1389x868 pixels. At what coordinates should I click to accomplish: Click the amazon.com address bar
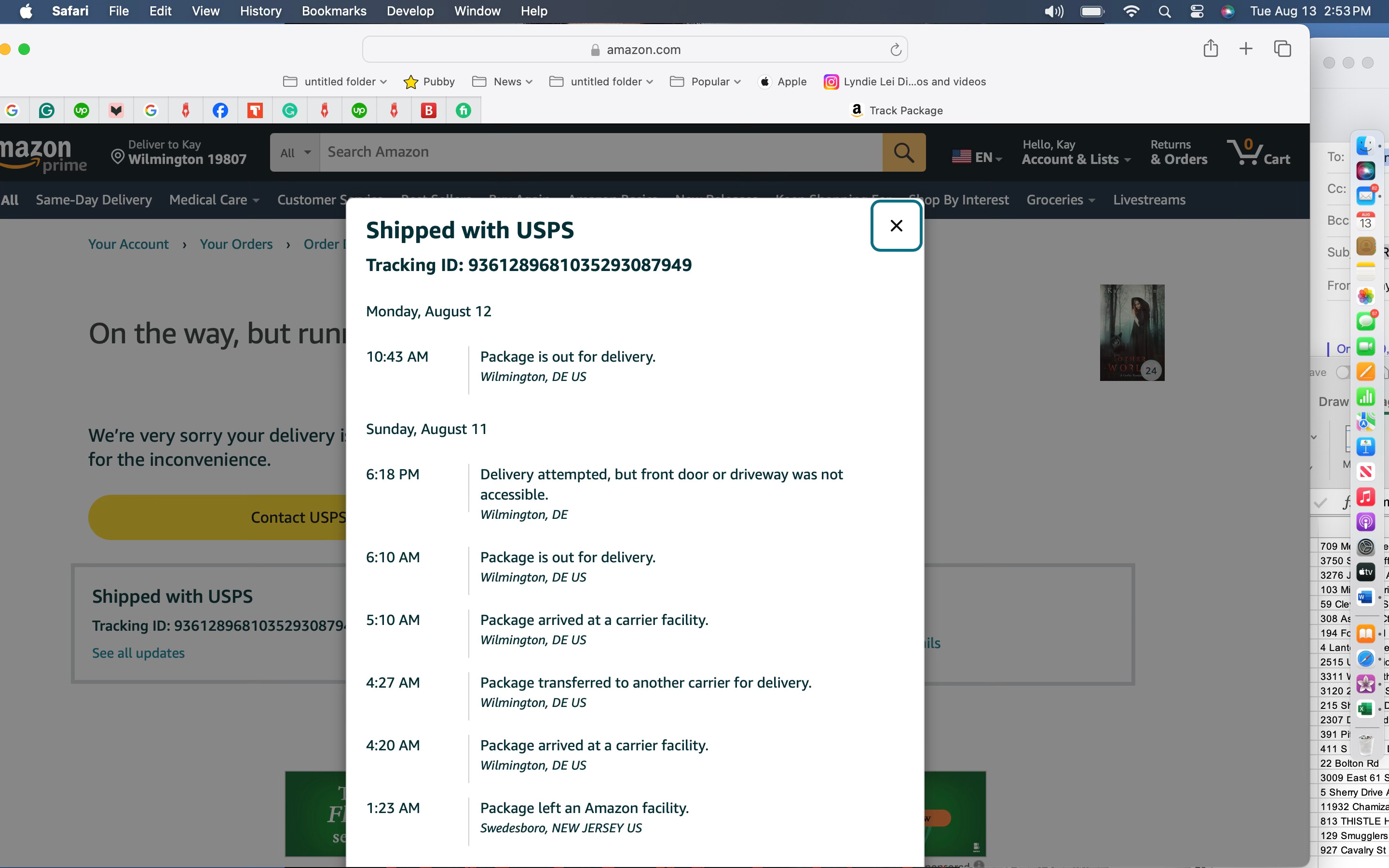[635, 50]
